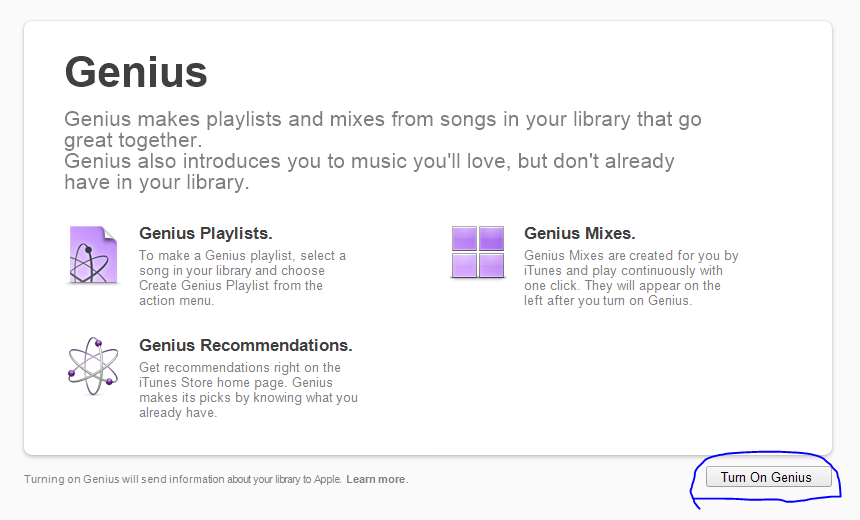Screen dimensions: 860x520
Task: Click the Turn On Genius button
Action: (768, 477)
